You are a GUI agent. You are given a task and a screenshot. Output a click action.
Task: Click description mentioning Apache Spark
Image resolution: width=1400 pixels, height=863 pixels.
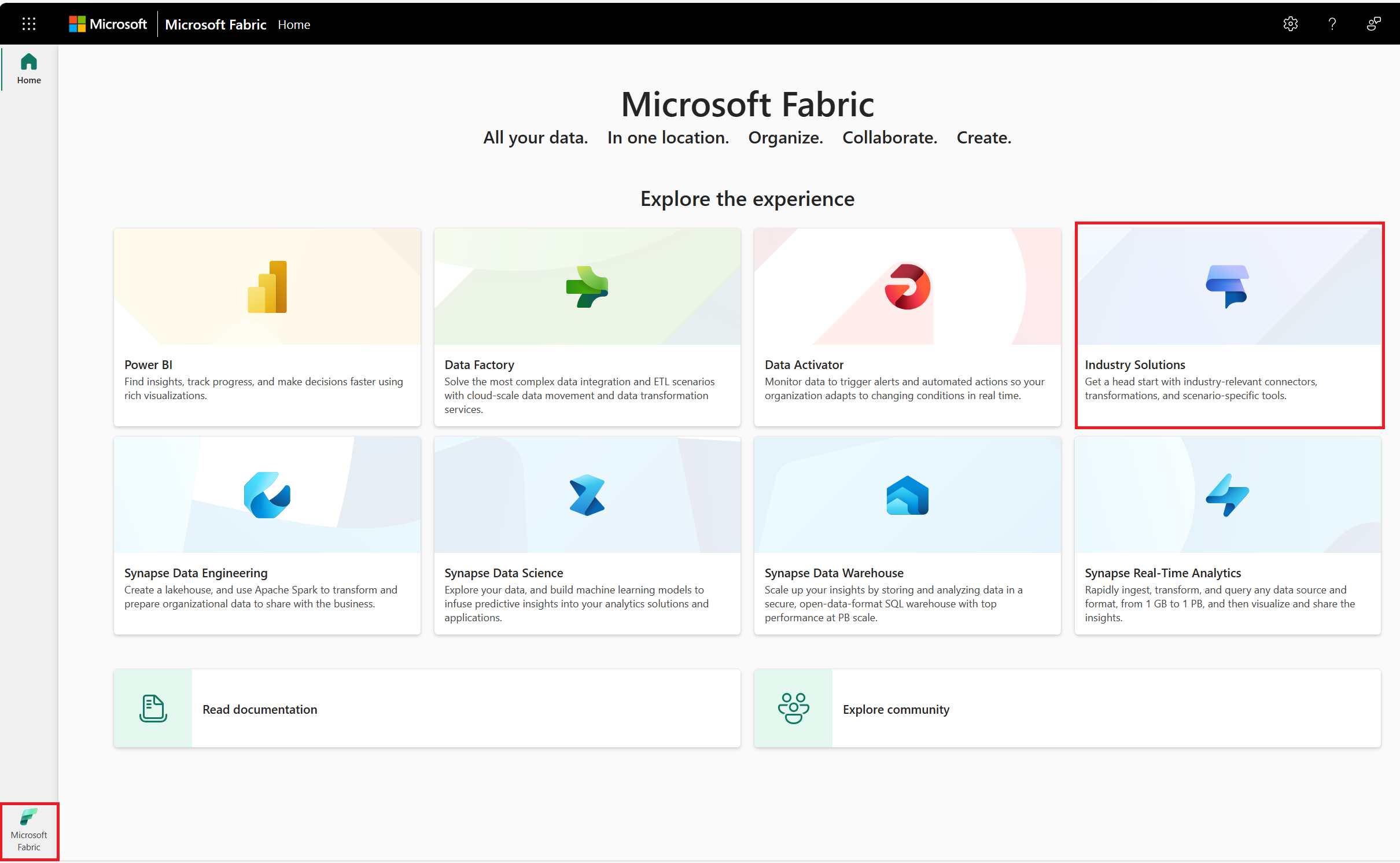[261, 597]
